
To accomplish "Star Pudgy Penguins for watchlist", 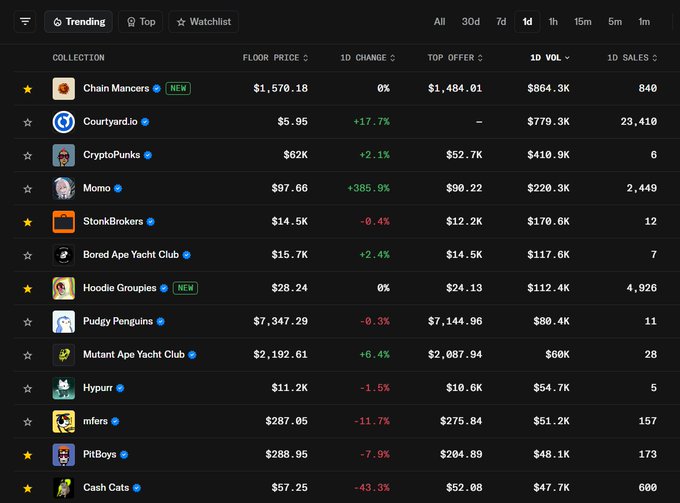I will (x=28, y=322).
